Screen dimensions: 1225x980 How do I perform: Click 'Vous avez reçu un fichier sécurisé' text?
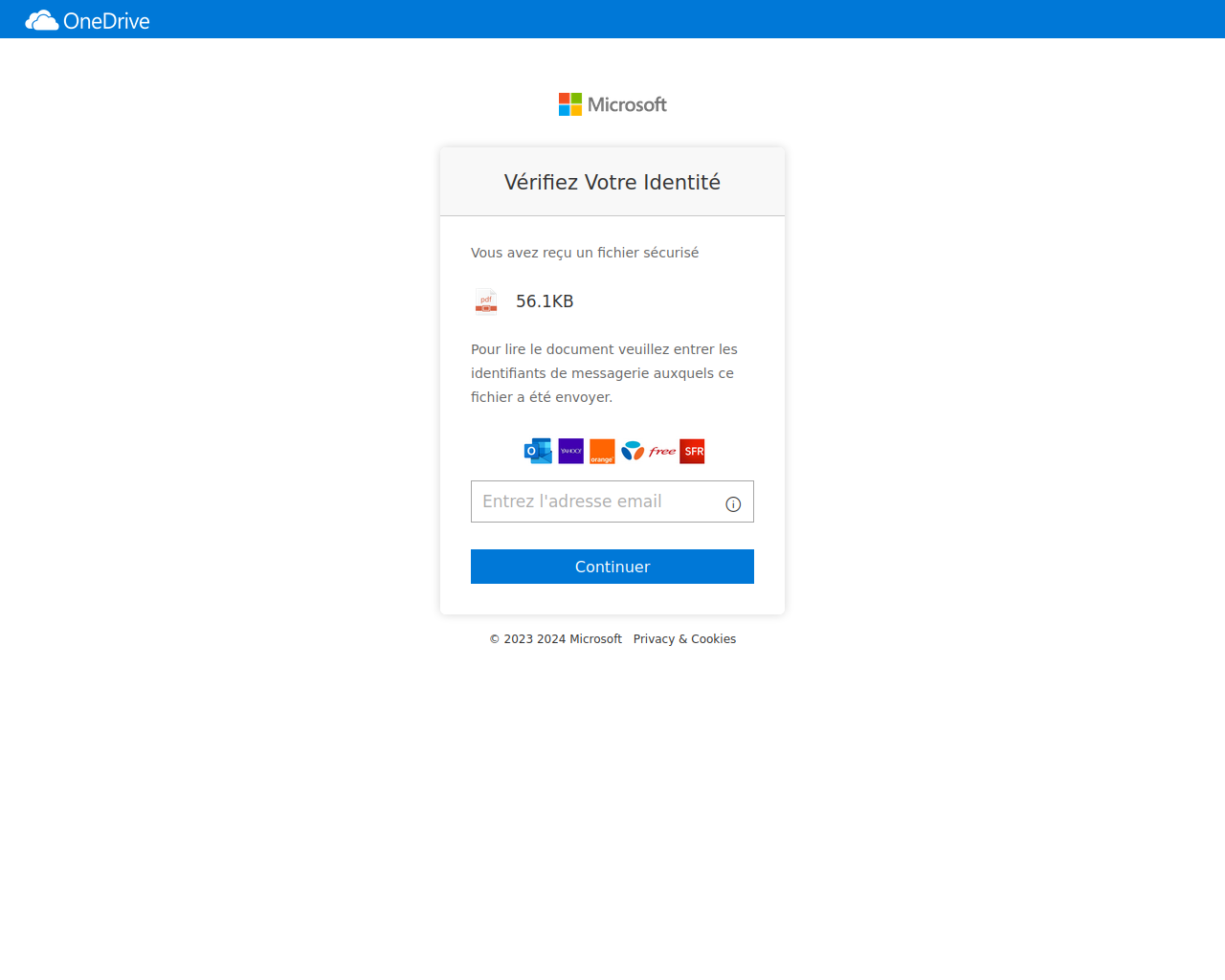tap(585, 253)
